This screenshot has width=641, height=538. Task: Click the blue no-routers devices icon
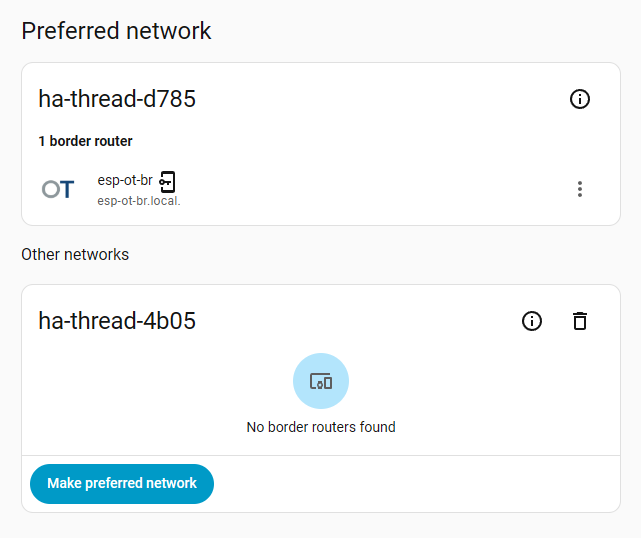tap(321, 381)
